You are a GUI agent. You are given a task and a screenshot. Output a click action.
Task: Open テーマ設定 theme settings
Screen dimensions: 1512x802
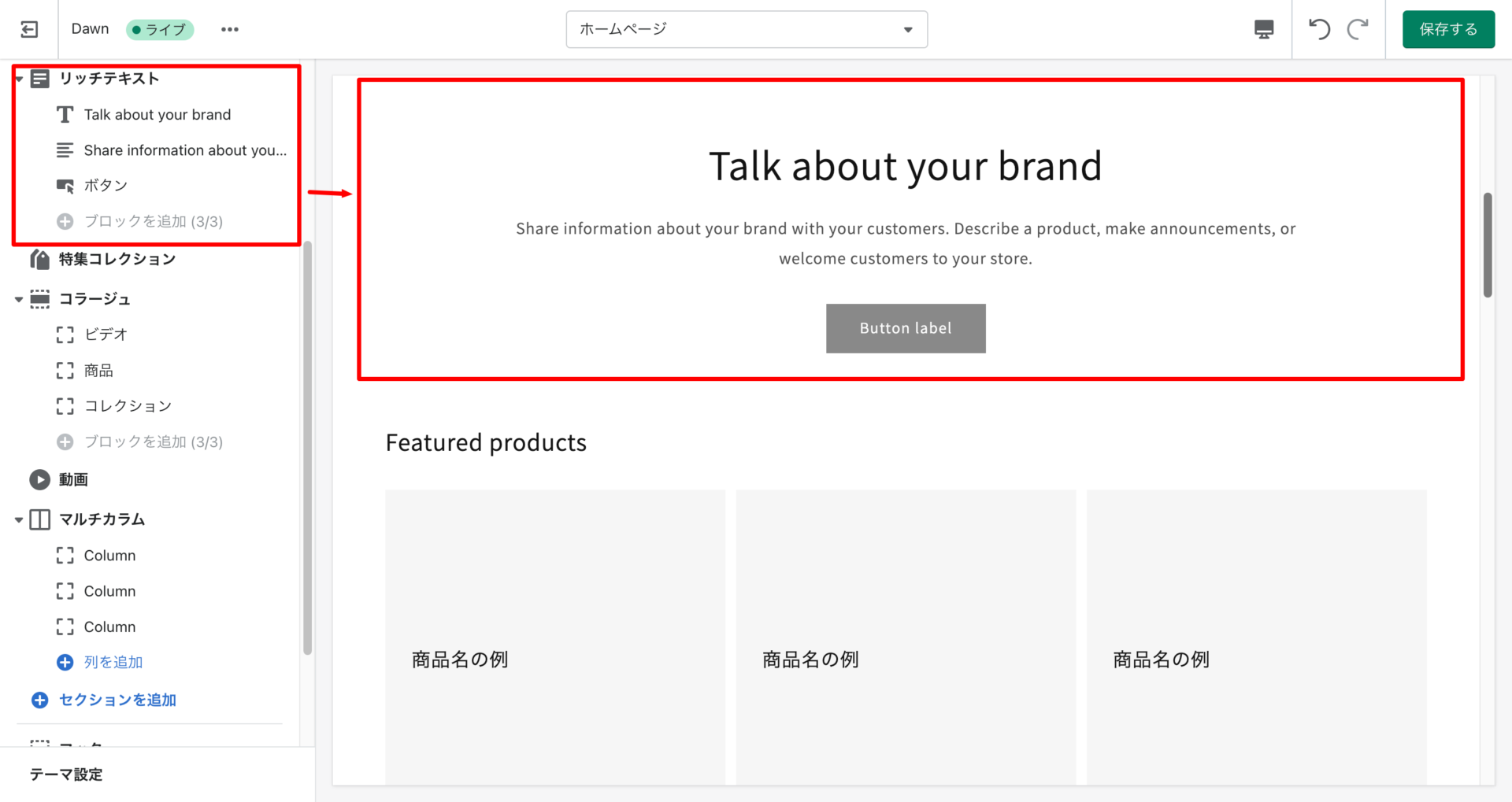(x=66, y=774)
